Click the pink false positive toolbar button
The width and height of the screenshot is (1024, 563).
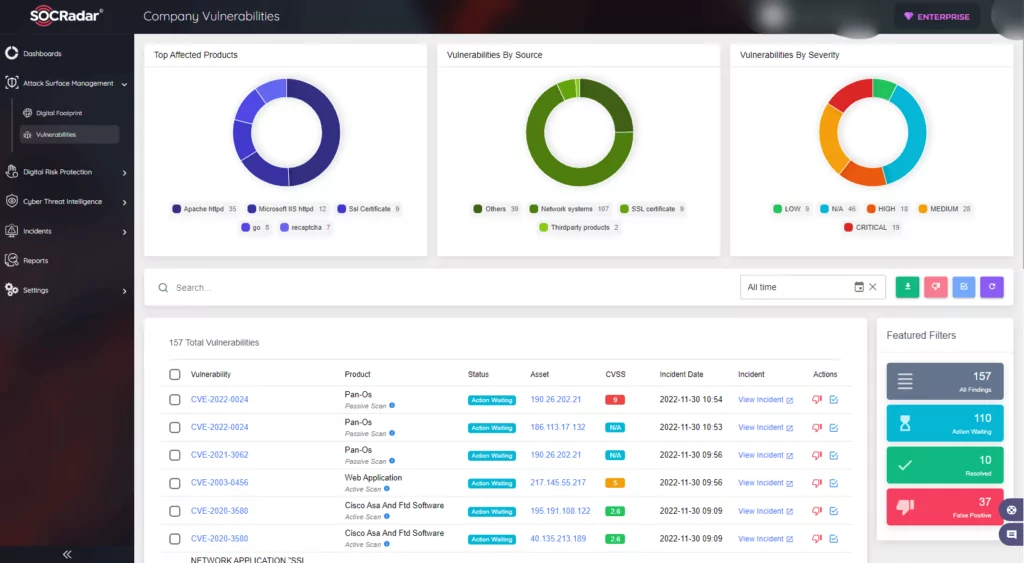(x=936, y=287)
